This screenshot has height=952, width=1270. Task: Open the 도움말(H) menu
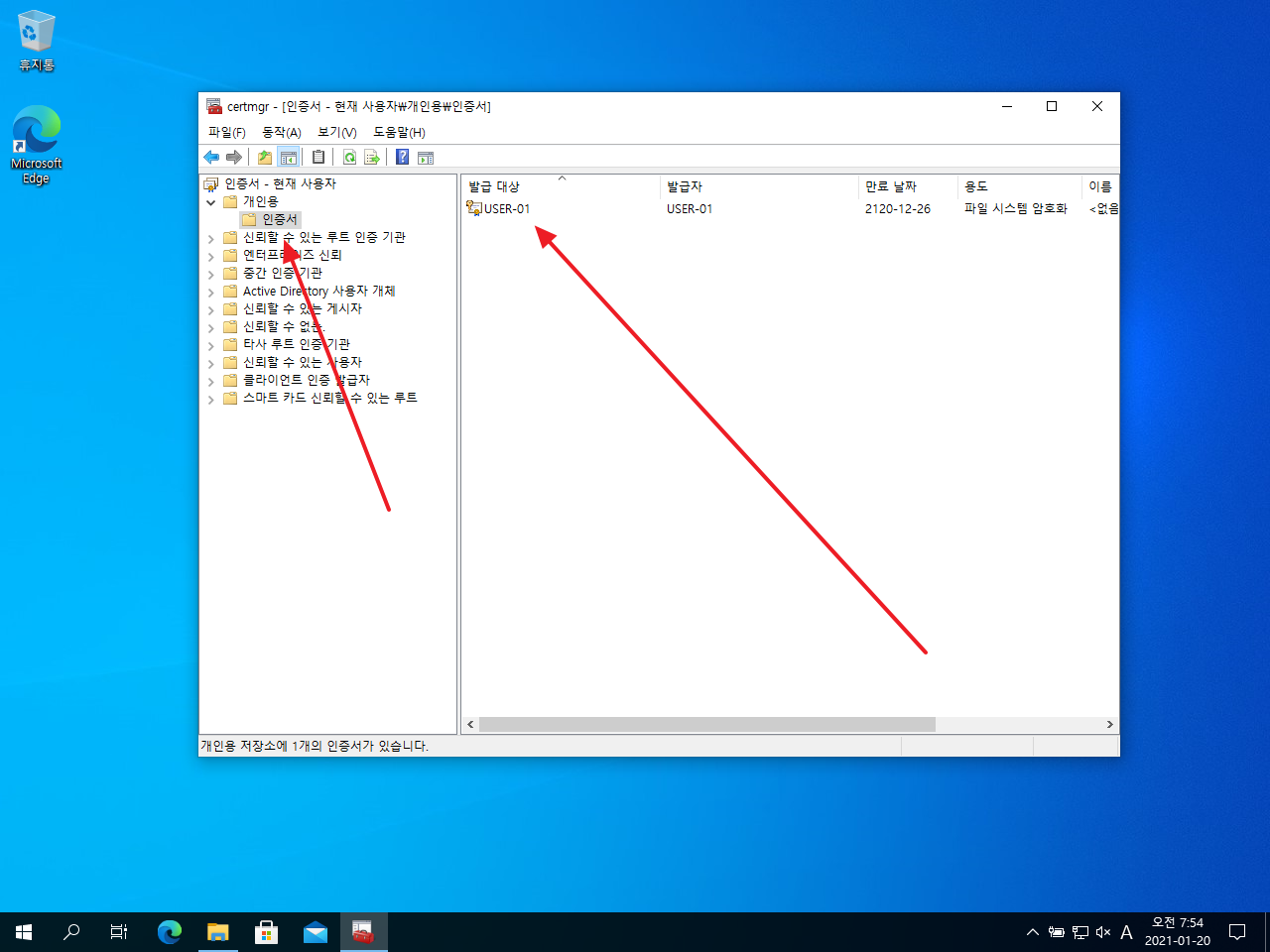[x=399, y=132]
